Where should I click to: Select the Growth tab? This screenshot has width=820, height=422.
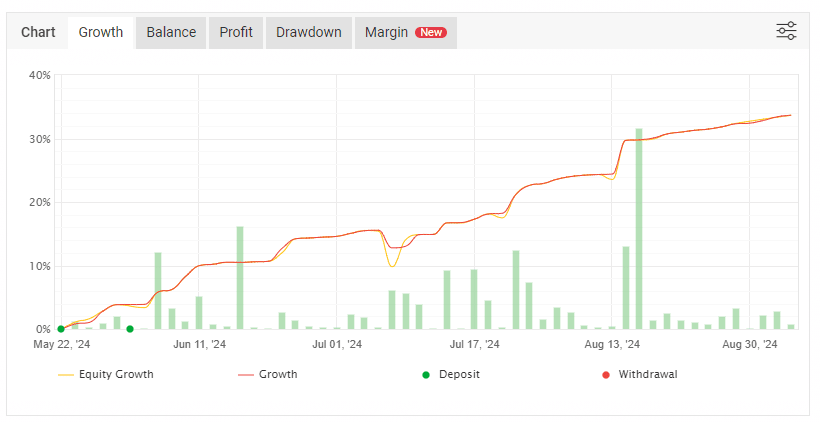[101, 32]
